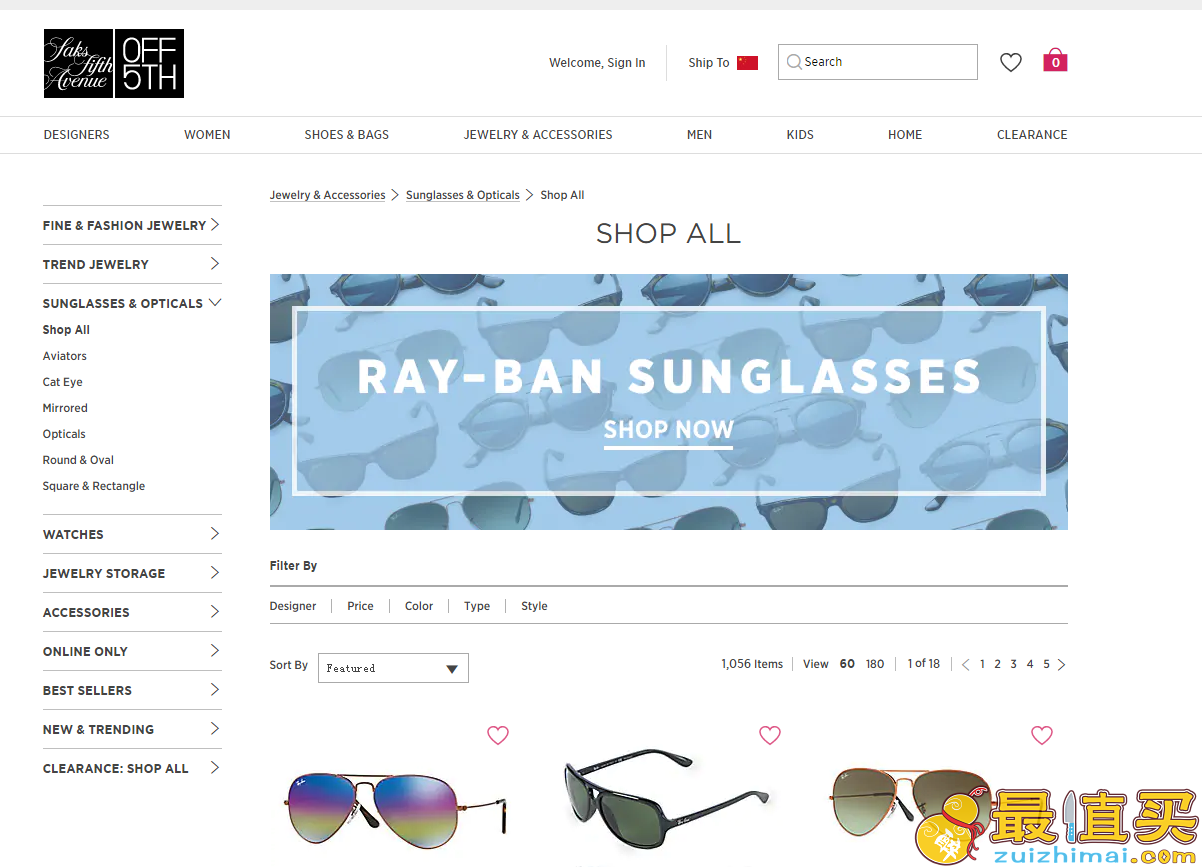Screen dimensions: 1202x867
Task: Select Round & Oval subcategory
Action: (x=78, y=460)
